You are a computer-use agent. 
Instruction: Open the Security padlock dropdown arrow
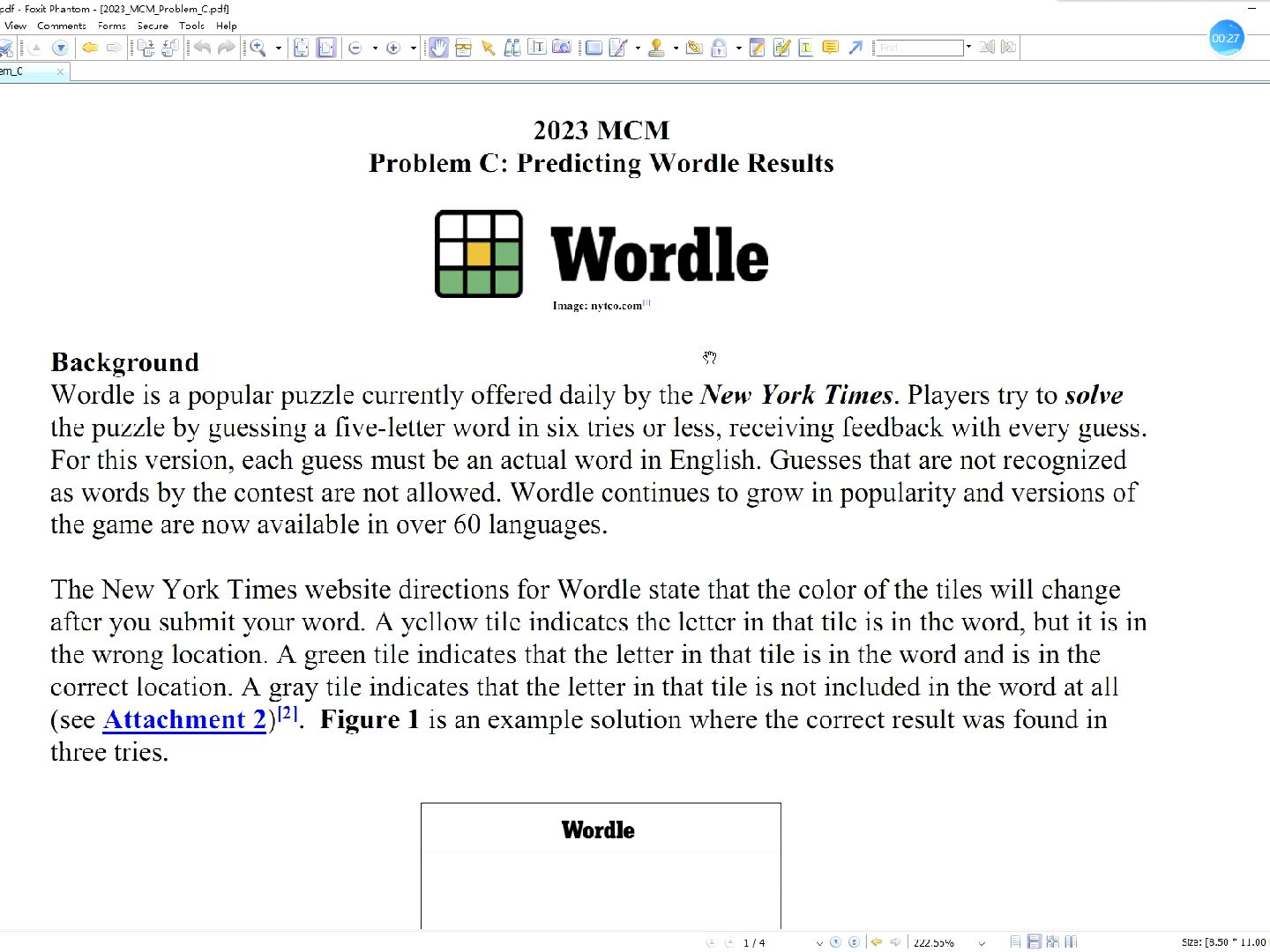[738, 48]
